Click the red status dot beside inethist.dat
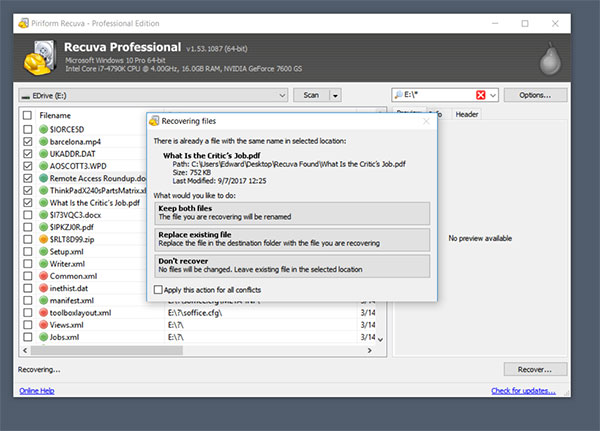The image size is (600, 431). [x=42, y=288]
